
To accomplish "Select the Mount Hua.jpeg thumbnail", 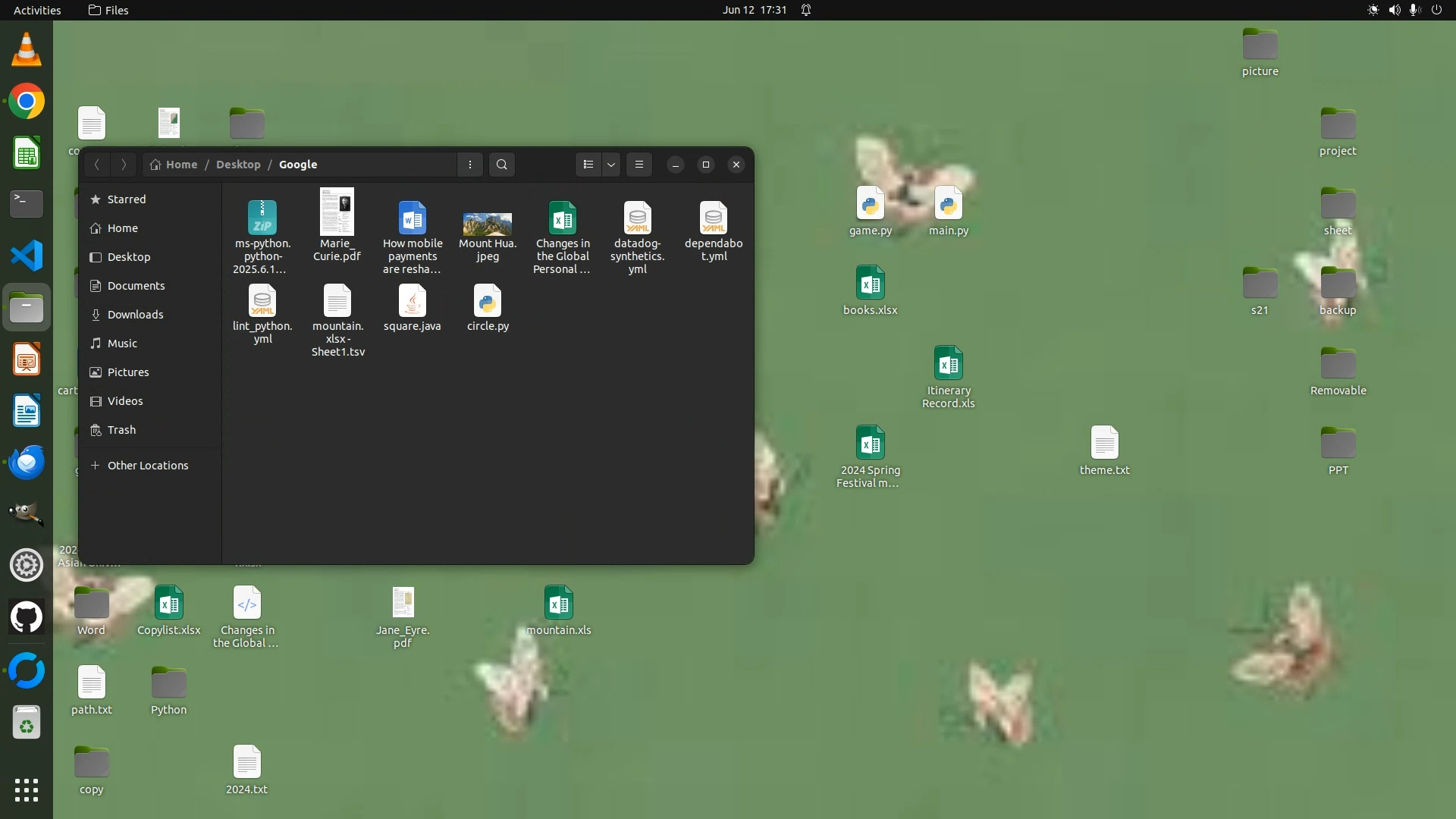I will (488, 224).
